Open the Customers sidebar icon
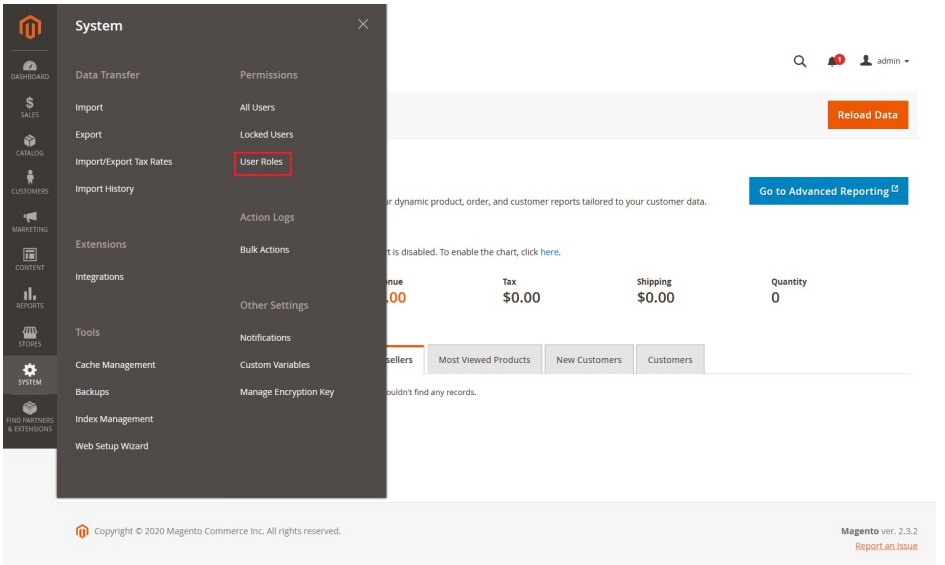This screenshot has width=945, height=565. (29, 183)
